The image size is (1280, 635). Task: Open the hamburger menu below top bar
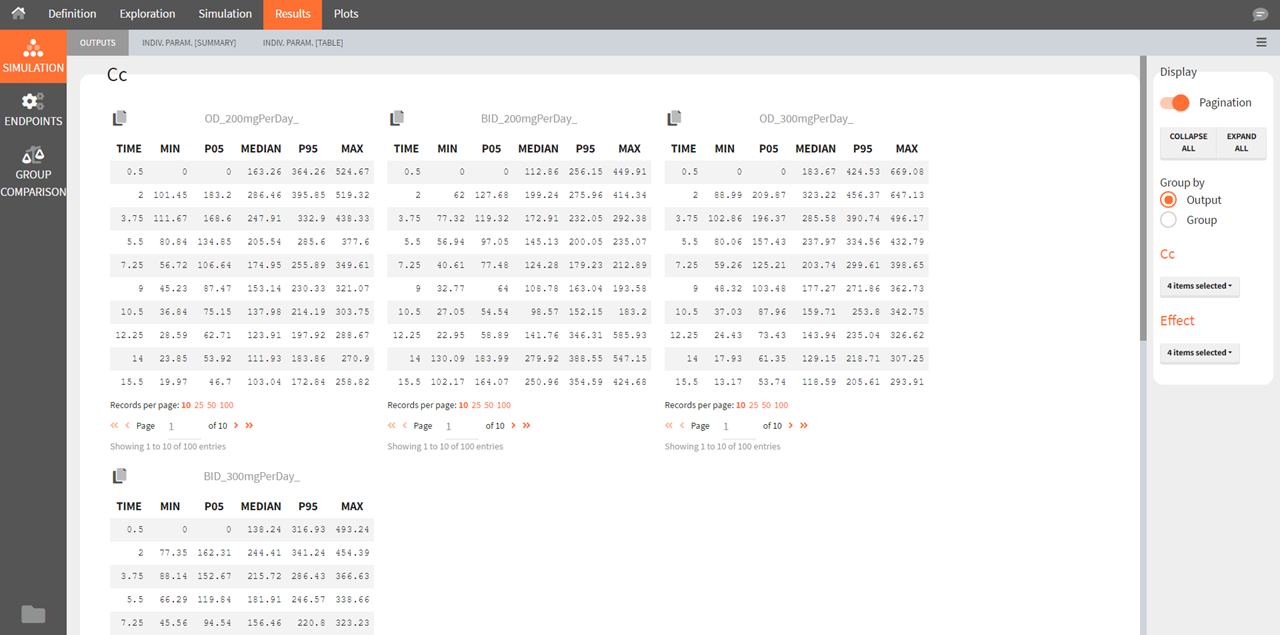click(1261, 42)
